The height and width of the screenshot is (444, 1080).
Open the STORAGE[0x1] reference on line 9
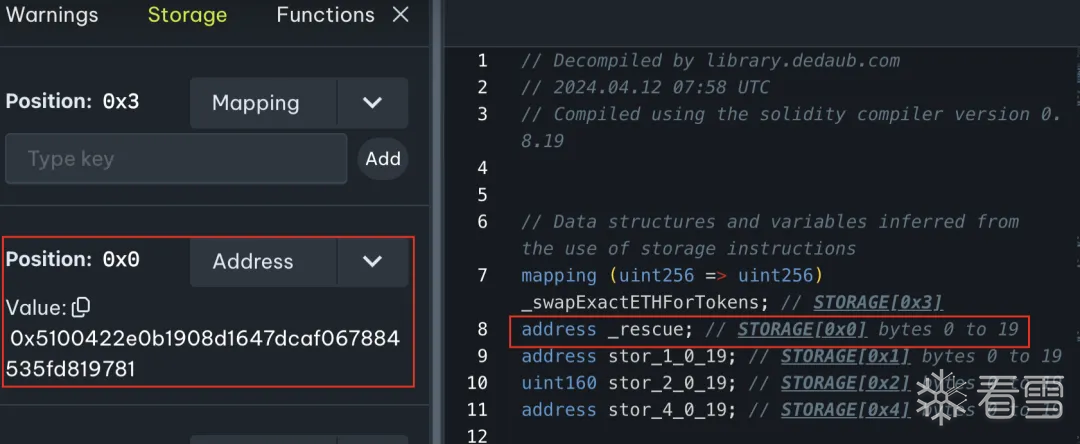[x=847, y=356]
